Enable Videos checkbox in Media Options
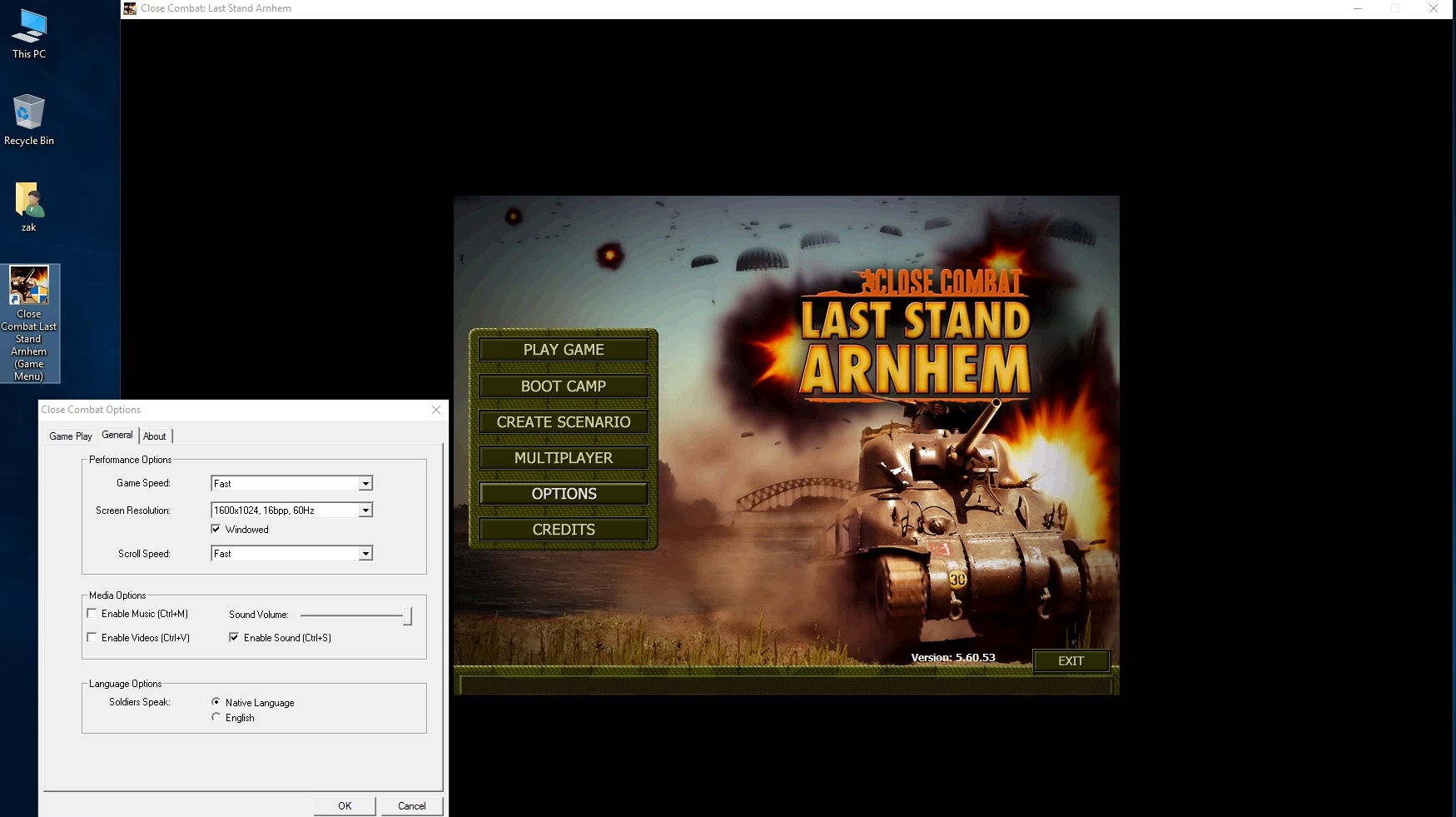 click(x=92, y=637)
